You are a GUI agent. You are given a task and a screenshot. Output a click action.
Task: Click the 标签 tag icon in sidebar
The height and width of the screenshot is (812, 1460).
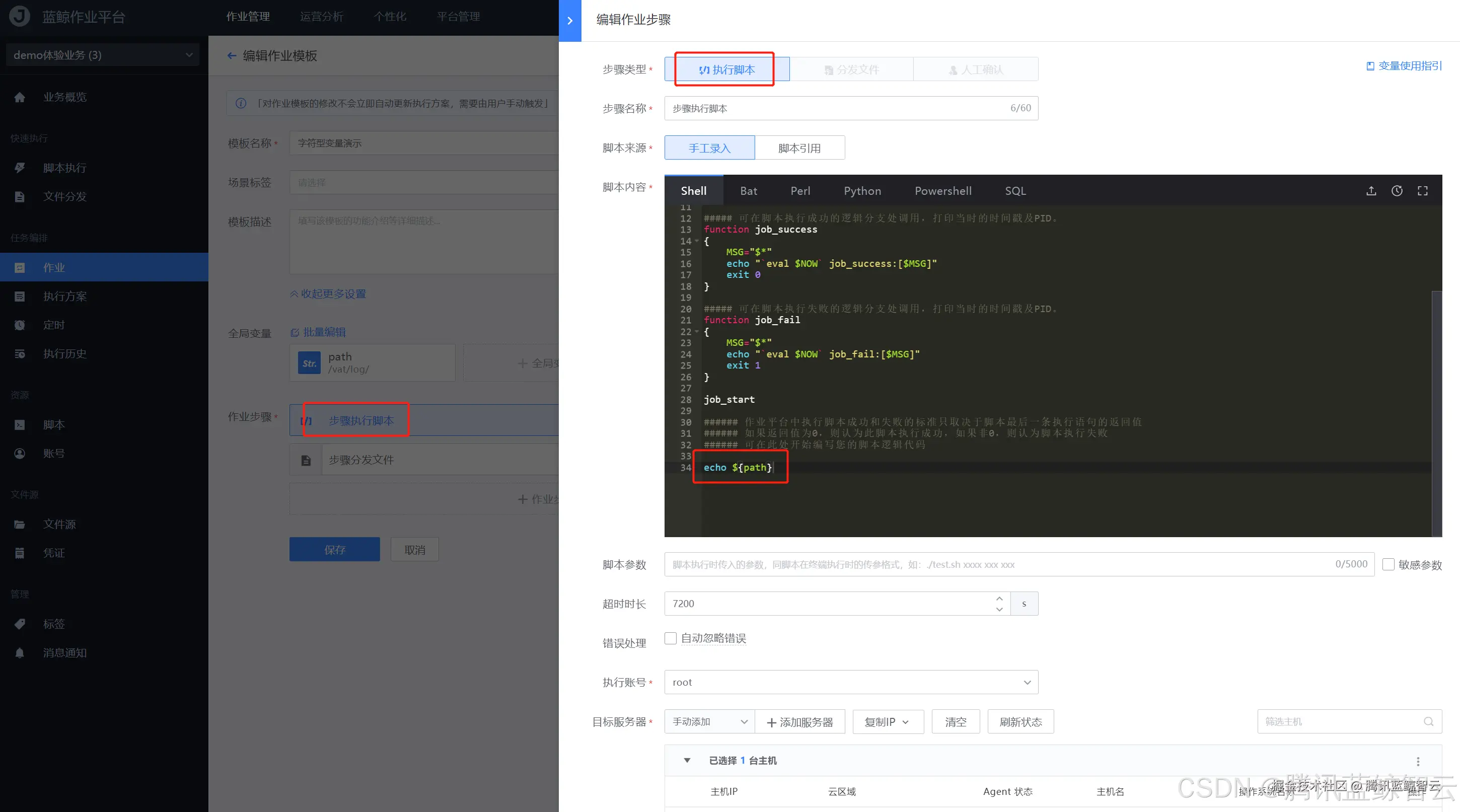pyautogui.click(x=20, y=624)
